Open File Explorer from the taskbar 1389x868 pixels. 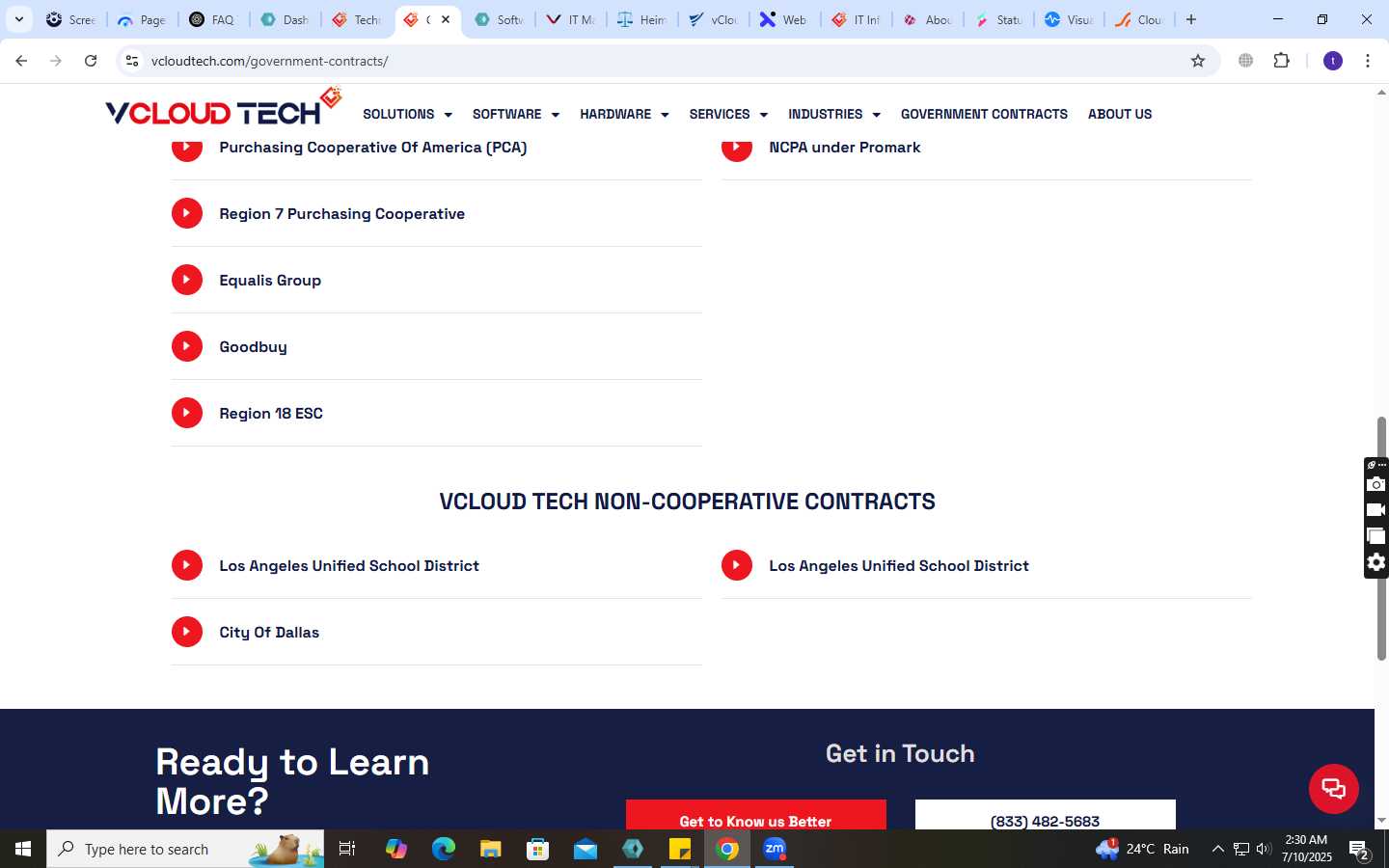pos(490,849)
